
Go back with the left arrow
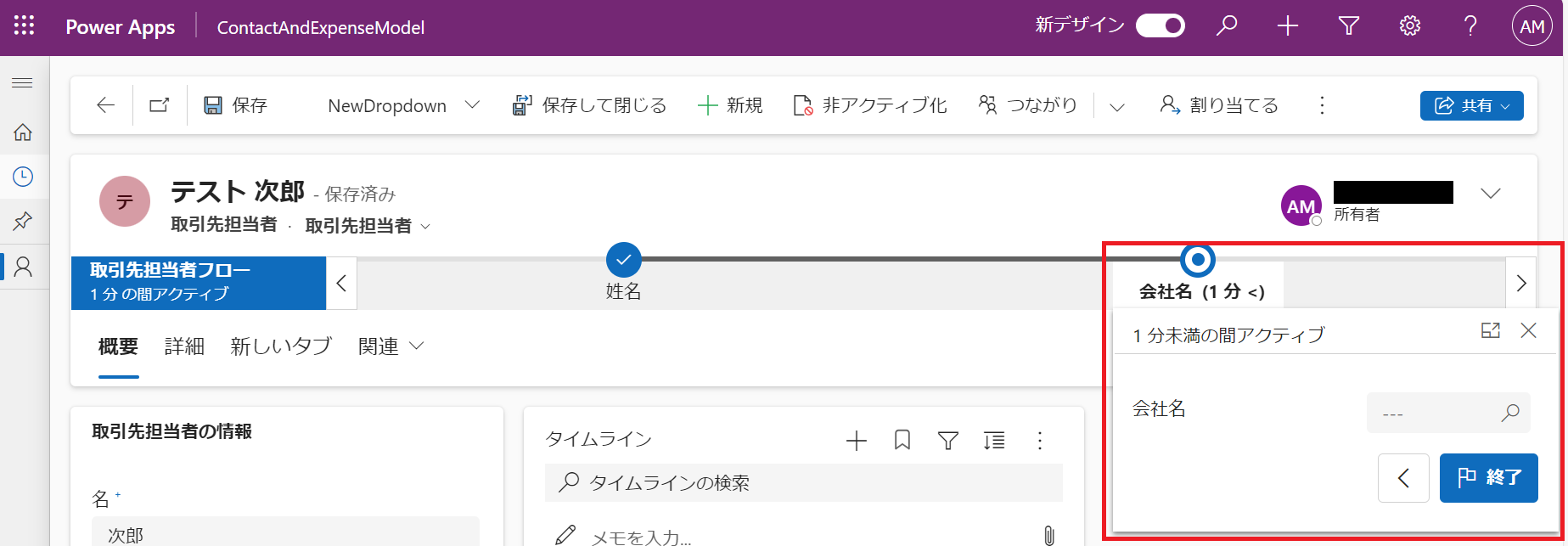pos(105,105)
